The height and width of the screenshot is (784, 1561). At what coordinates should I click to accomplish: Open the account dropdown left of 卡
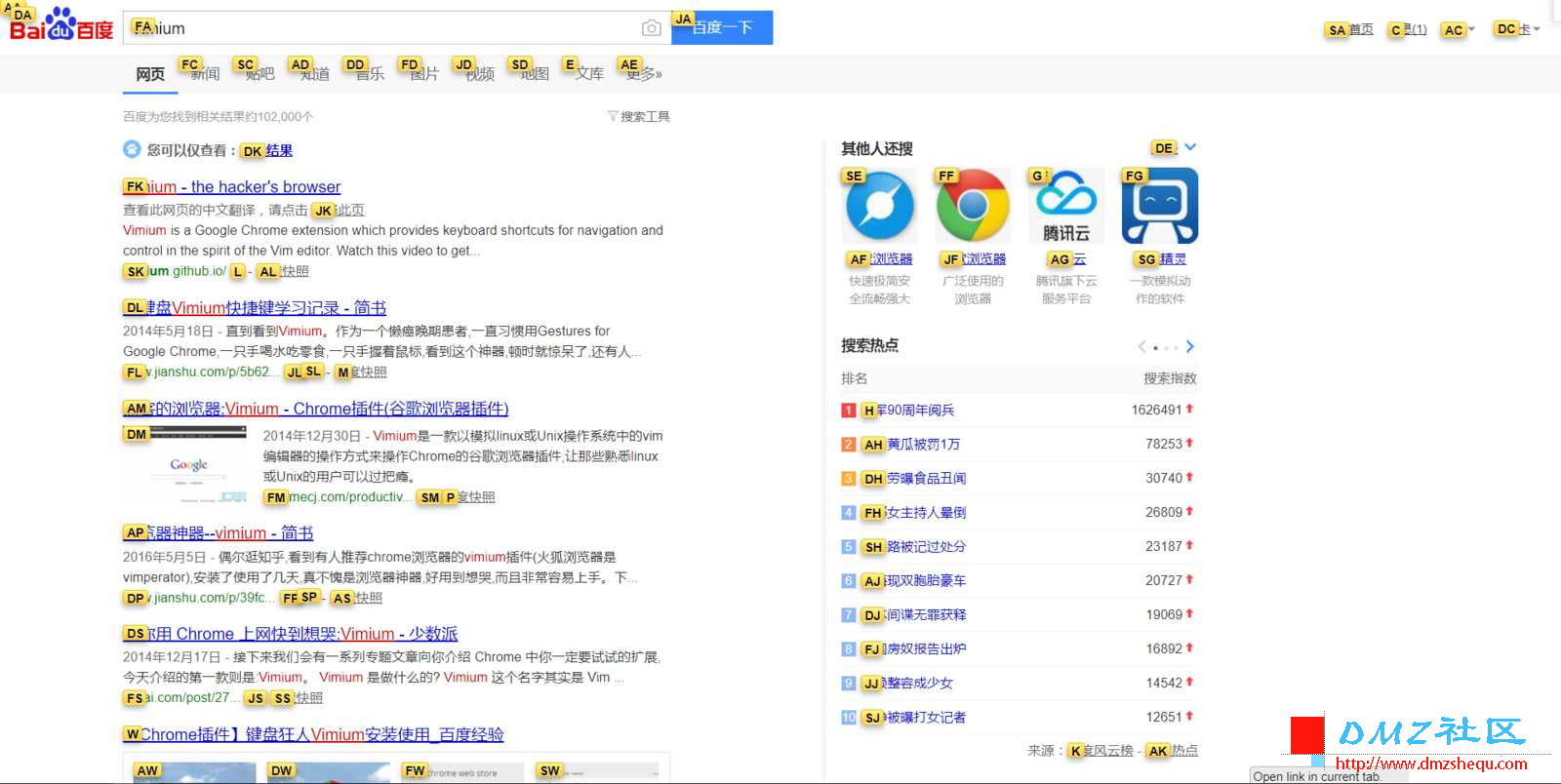[x=1471, y=29]
